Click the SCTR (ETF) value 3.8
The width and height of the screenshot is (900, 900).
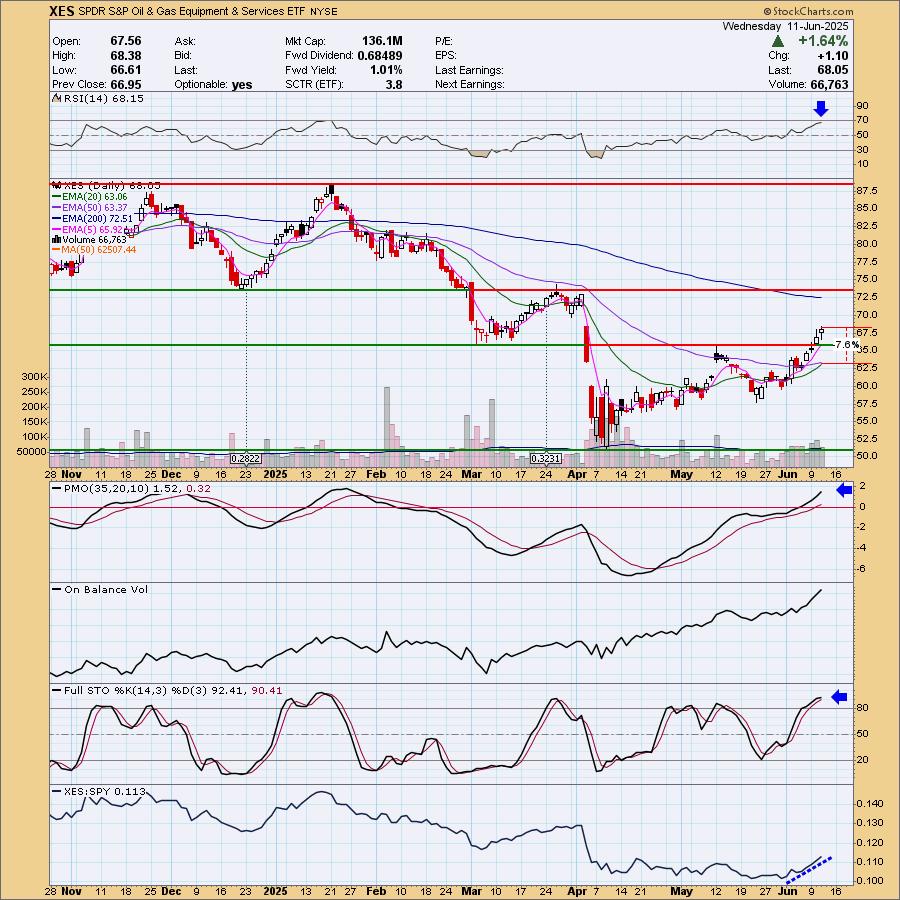[394, 84]
